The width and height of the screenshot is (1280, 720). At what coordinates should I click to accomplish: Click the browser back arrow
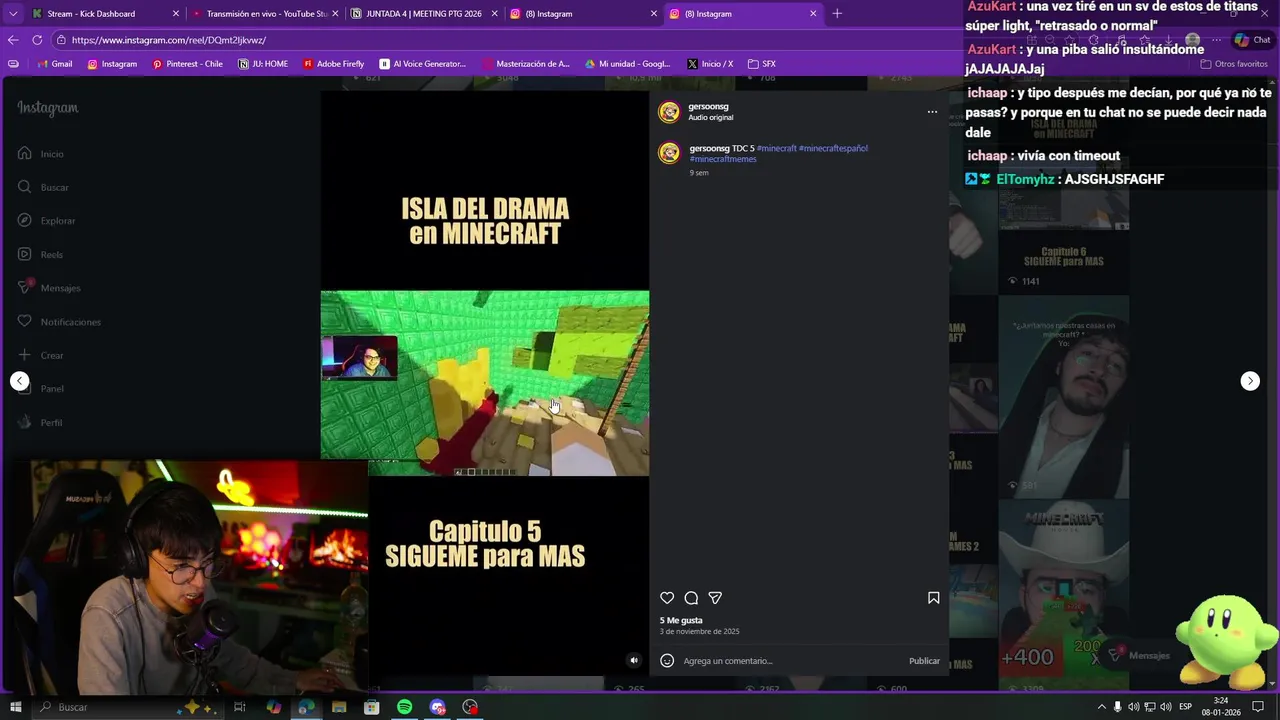tap(13, 40)
